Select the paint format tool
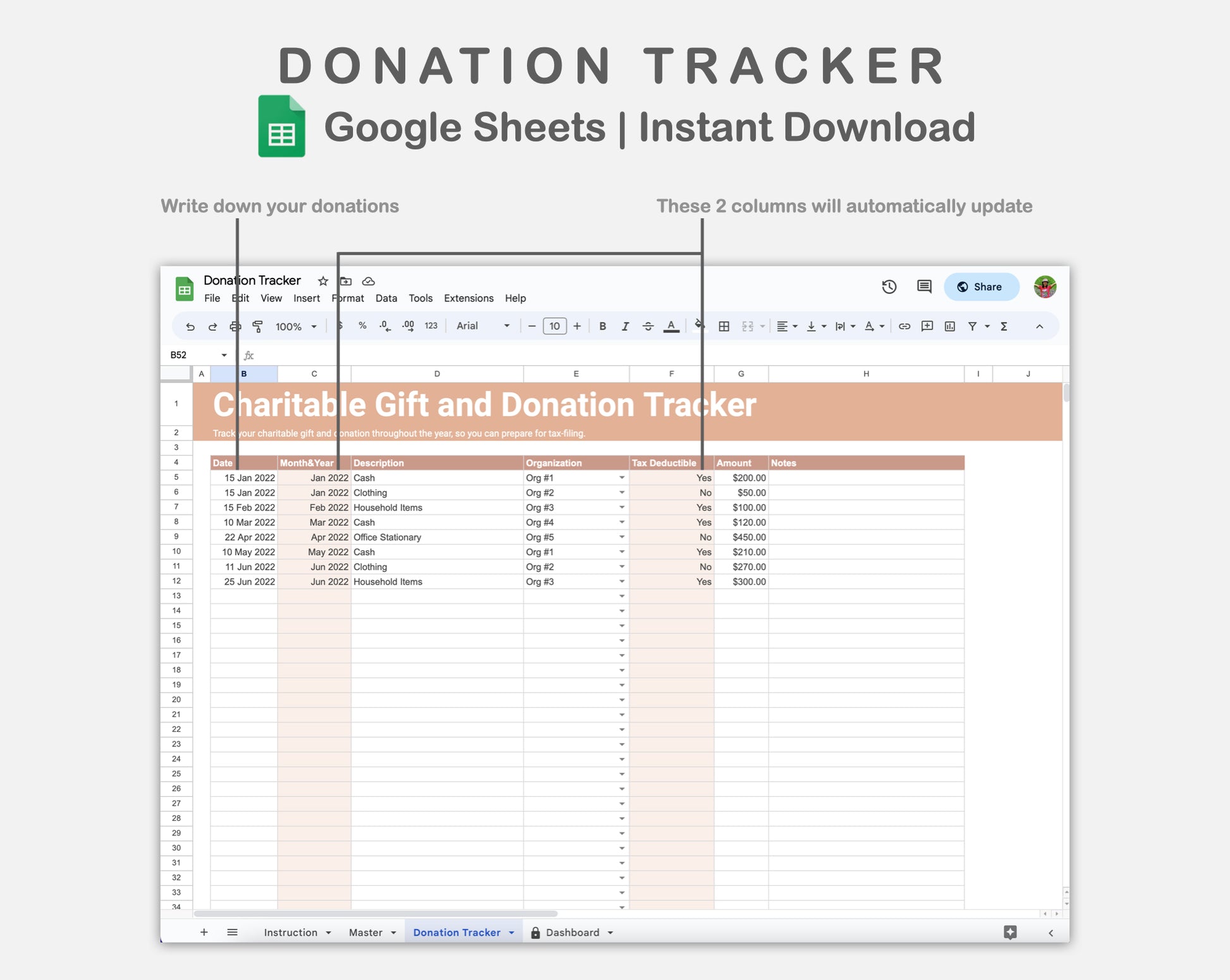Screen dimensions: 1230x980 tap(257, 327)
